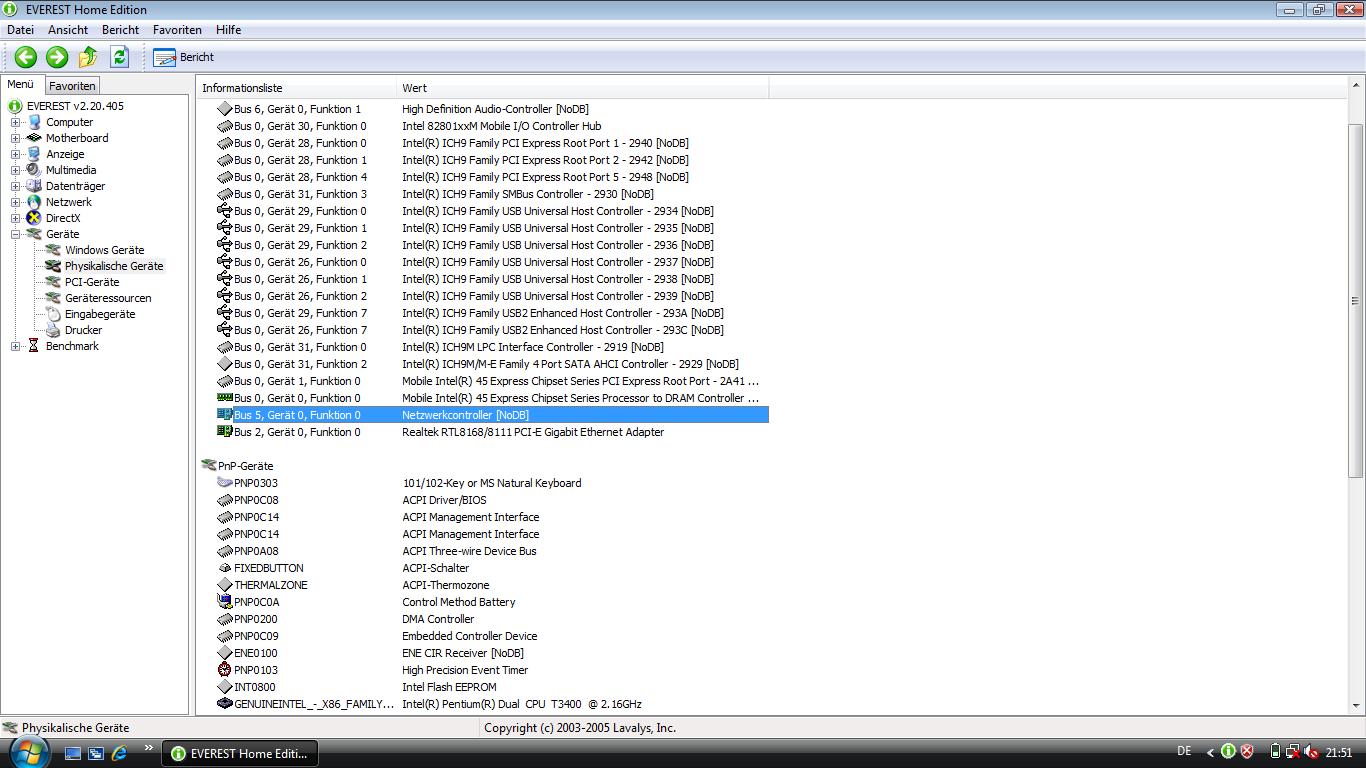Select the PNP0C0A Control Method Battery icon

pos(225,602)
